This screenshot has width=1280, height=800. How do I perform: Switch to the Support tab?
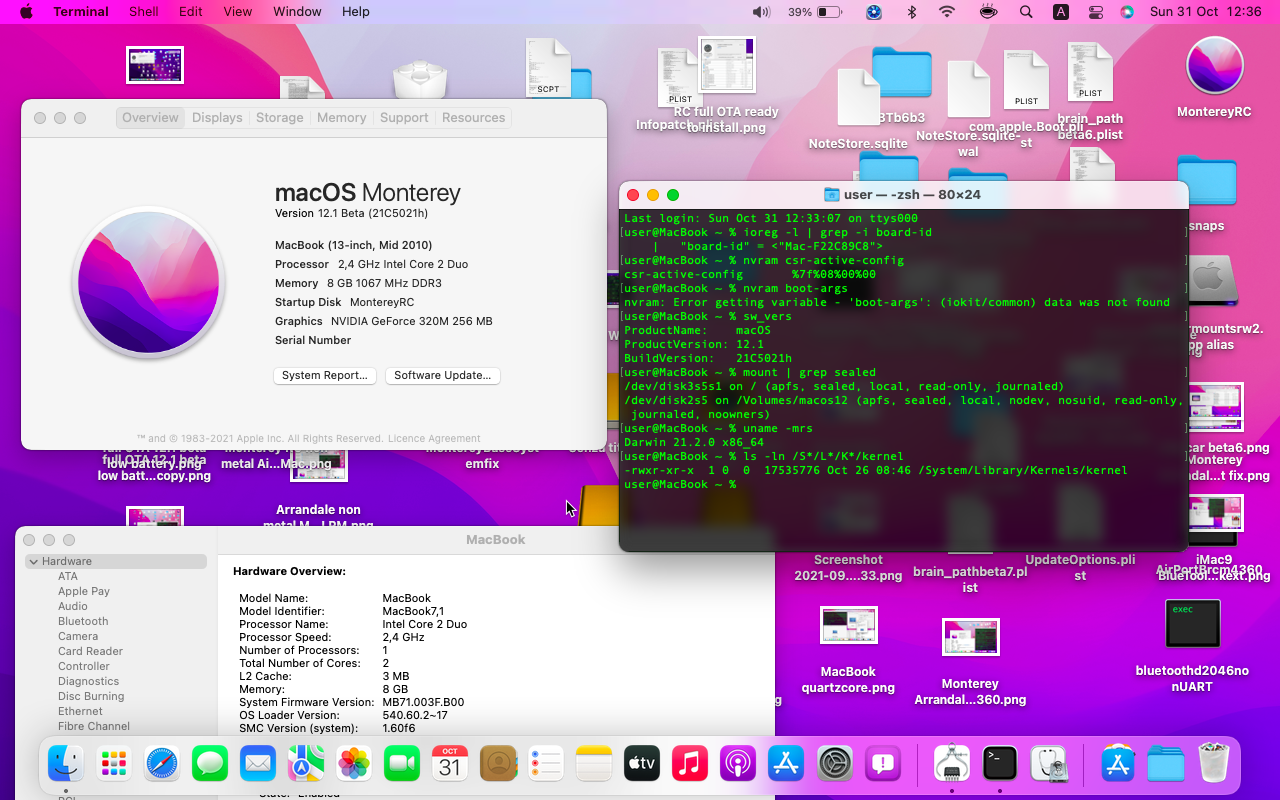pyautogui.click(x=404, y=117)
